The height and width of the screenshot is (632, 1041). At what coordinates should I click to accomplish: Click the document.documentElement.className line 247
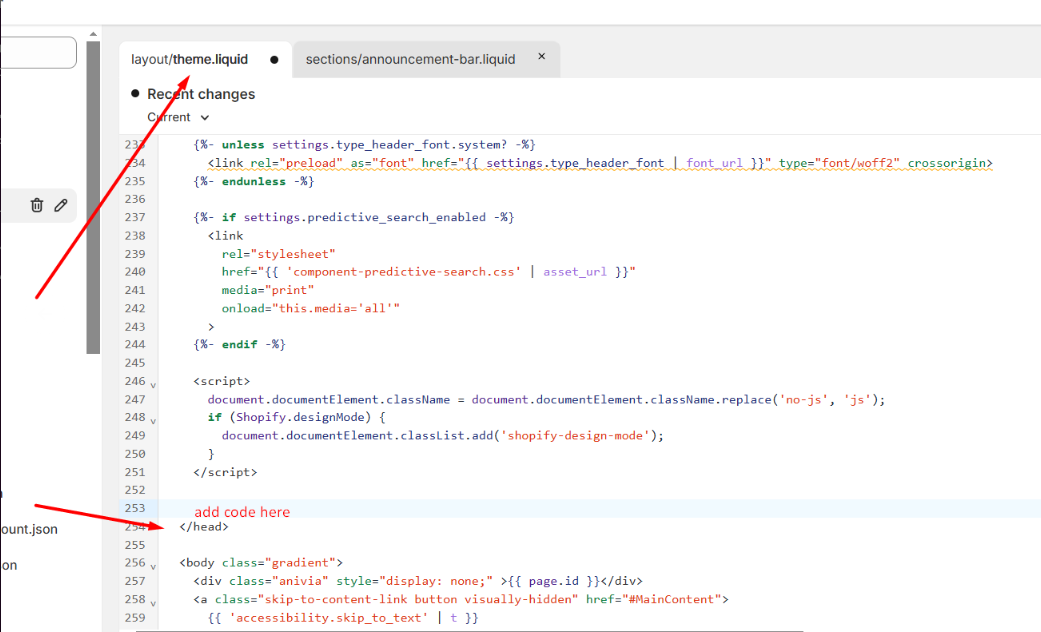coord(546,399)
